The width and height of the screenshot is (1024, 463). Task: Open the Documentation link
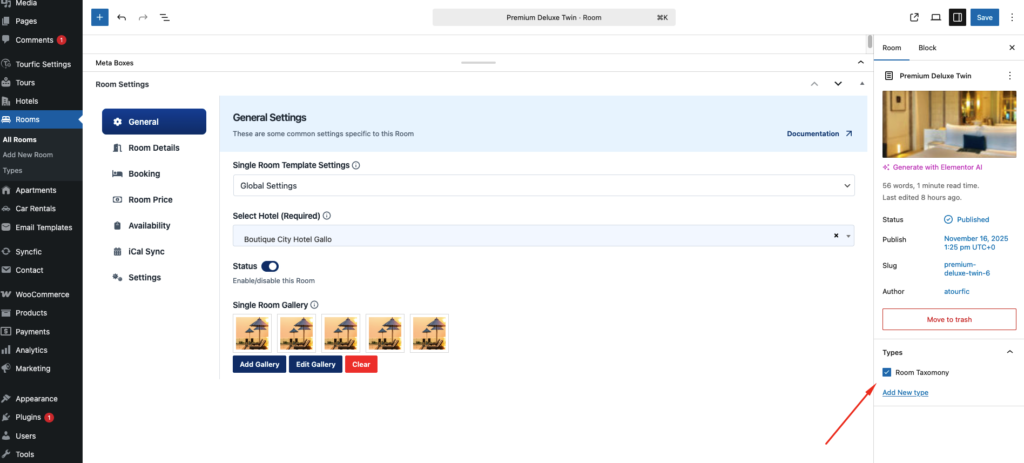pos(819,133)
